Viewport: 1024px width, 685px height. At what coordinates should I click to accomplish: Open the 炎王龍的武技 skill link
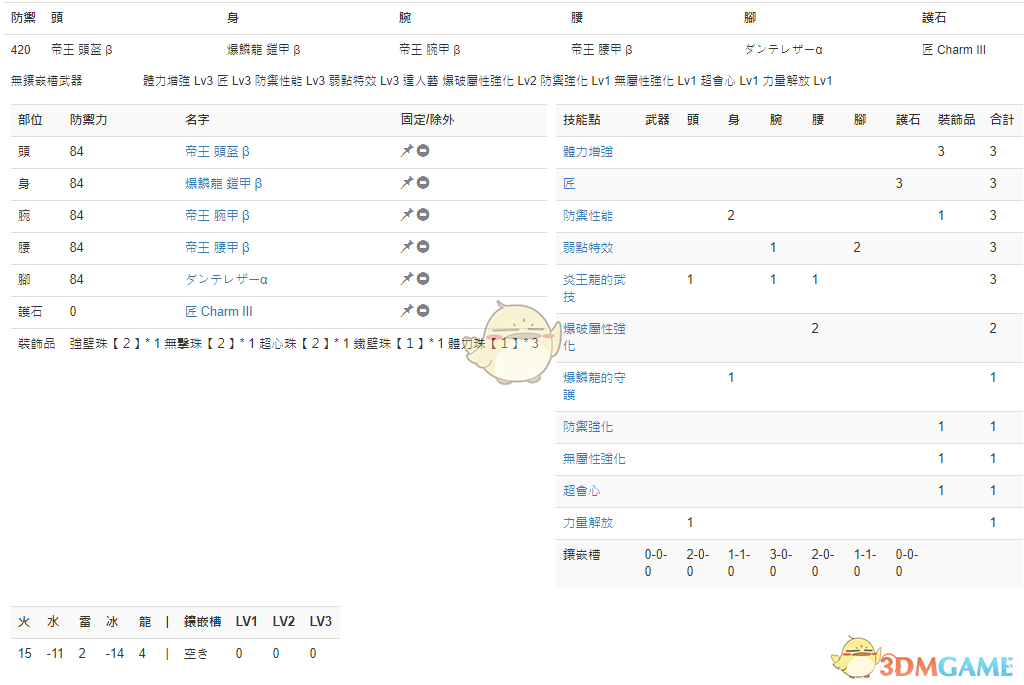point(594,288)
